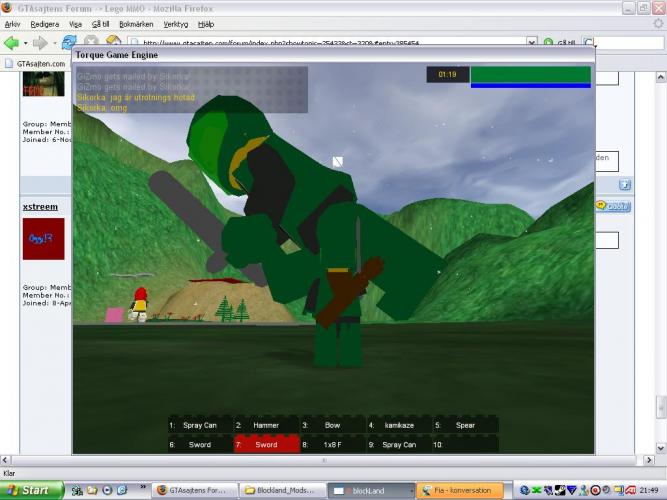
Task: Click xstreem's avatar image
Action: click(43, 239)
